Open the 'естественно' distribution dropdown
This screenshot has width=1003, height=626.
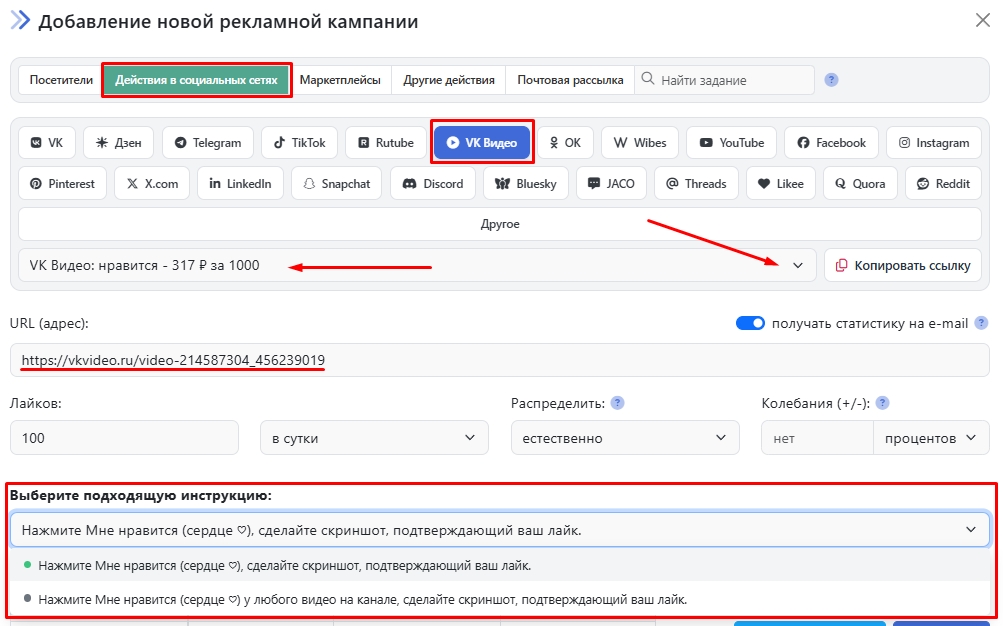click(624, 438)
